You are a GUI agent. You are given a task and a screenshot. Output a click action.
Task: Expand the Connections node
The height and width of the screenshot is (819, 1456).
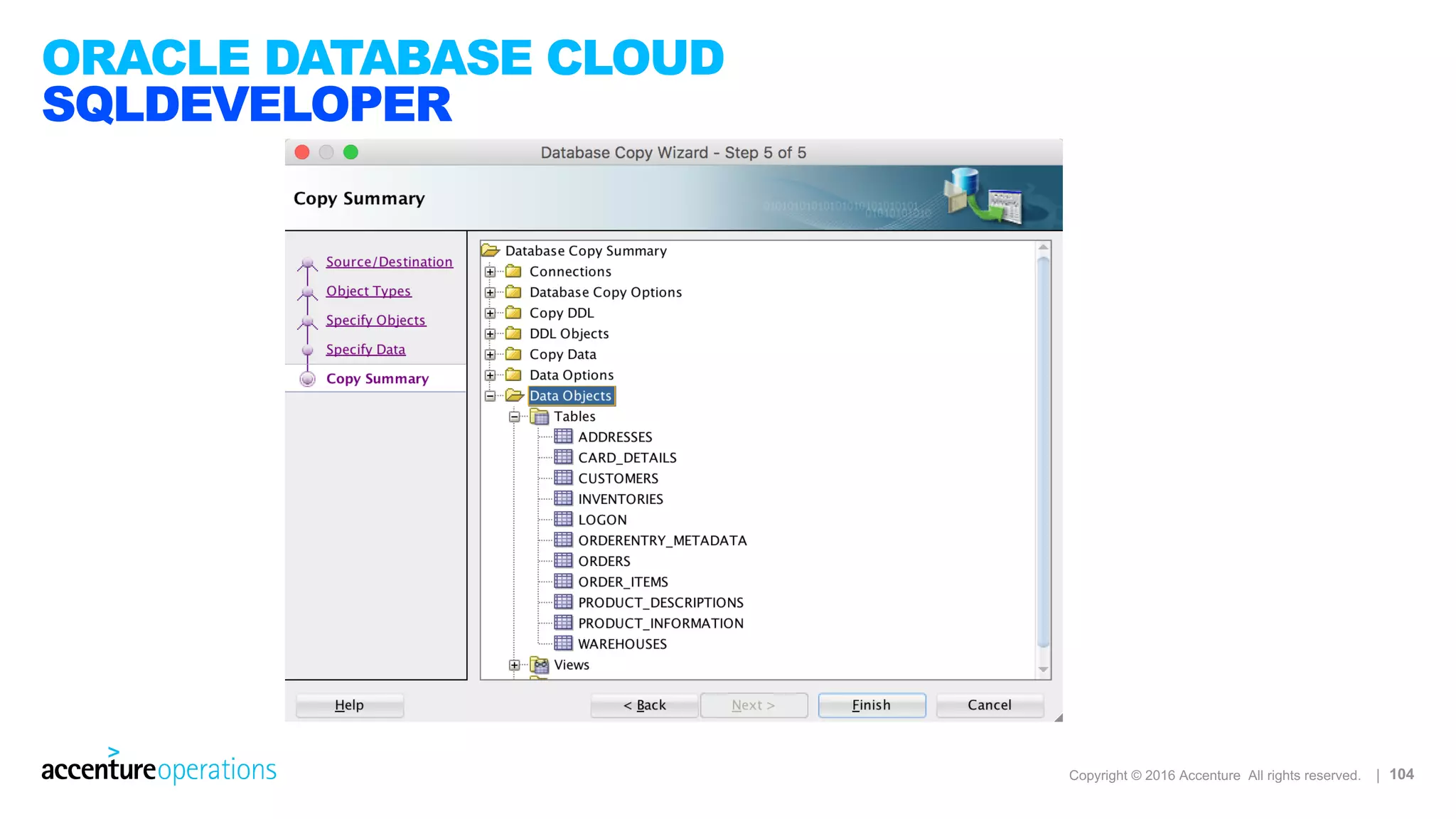click(490, 272)
